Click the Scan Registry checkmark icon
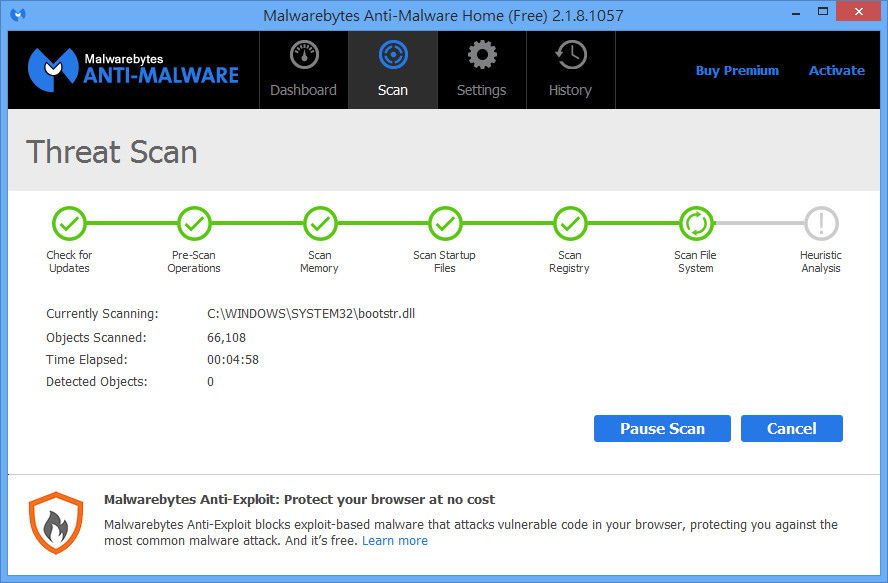Screen dimensions: 888x583 coord(570,224)
